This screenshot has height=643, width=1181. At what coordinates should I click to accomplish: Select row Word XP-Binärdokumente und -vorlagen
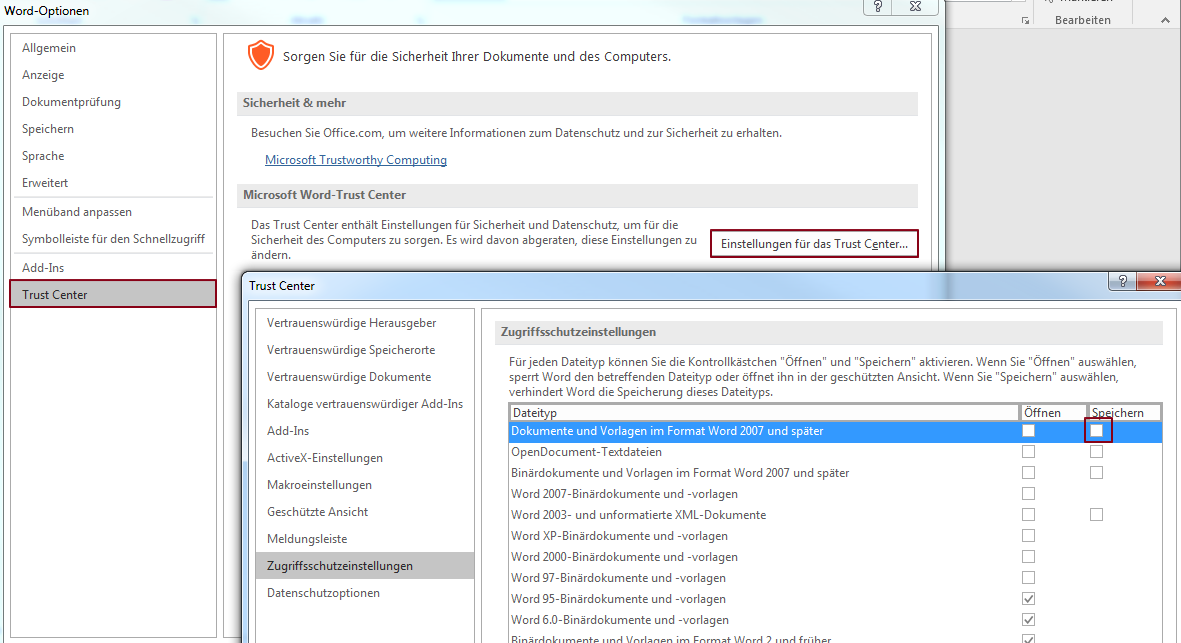[835, 536]
